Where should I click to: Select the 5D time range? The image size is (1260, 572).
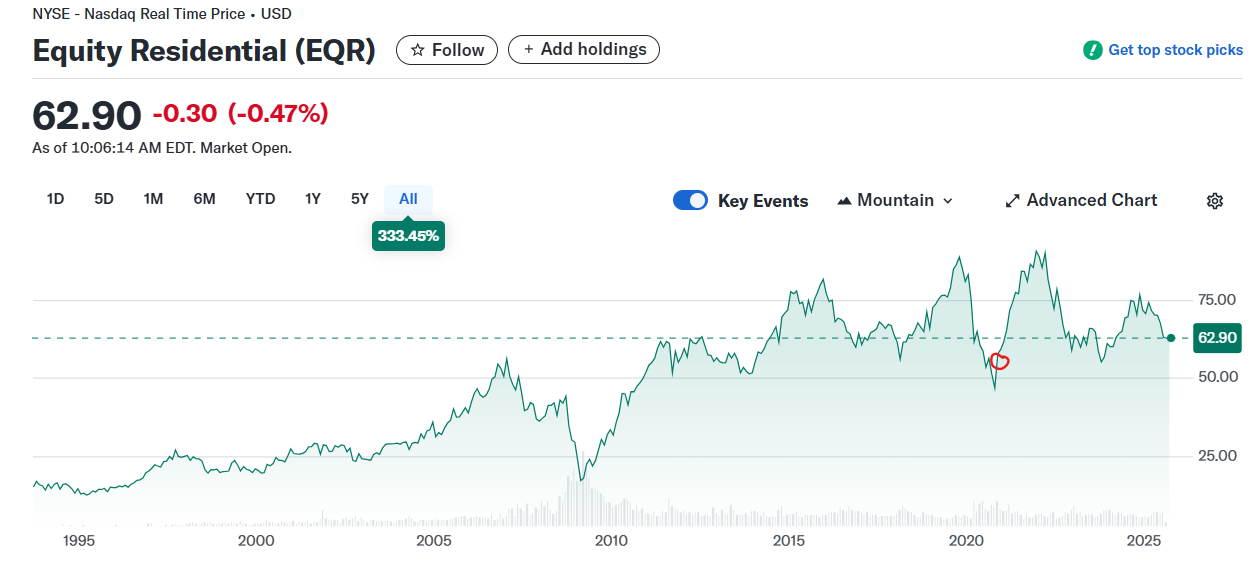(x=104, y=199)
